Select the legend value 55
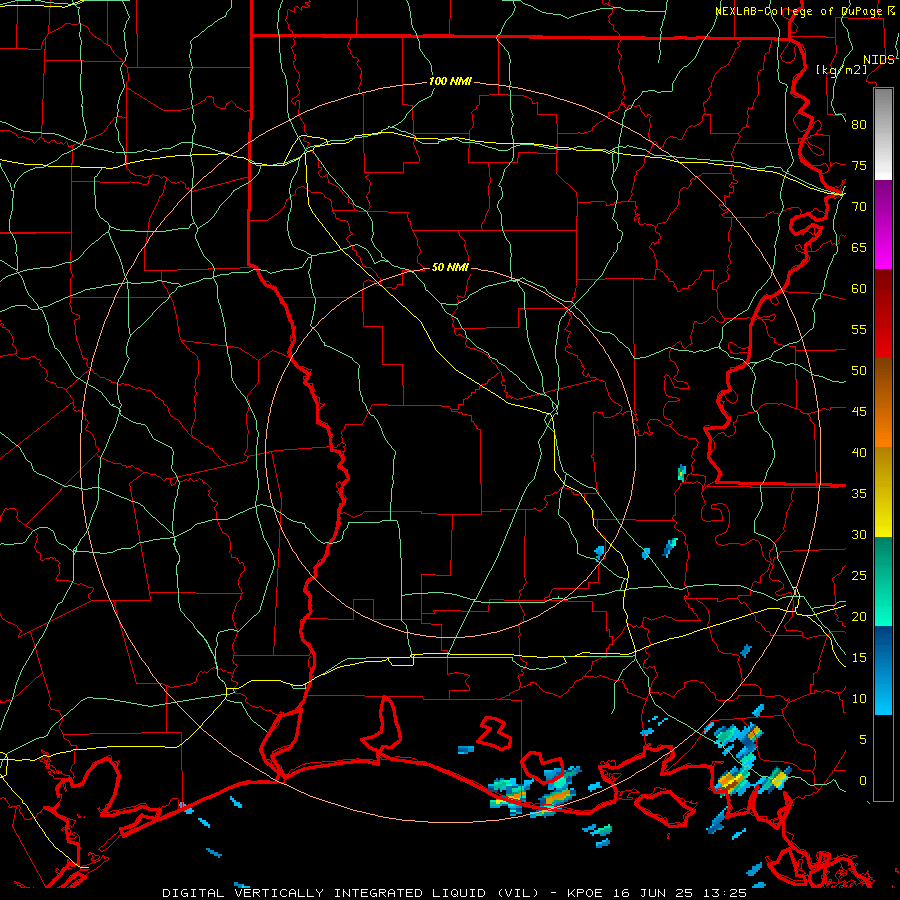Image resolution: width=900 pixels, height=900 pixels. click(x=859, y=329)
